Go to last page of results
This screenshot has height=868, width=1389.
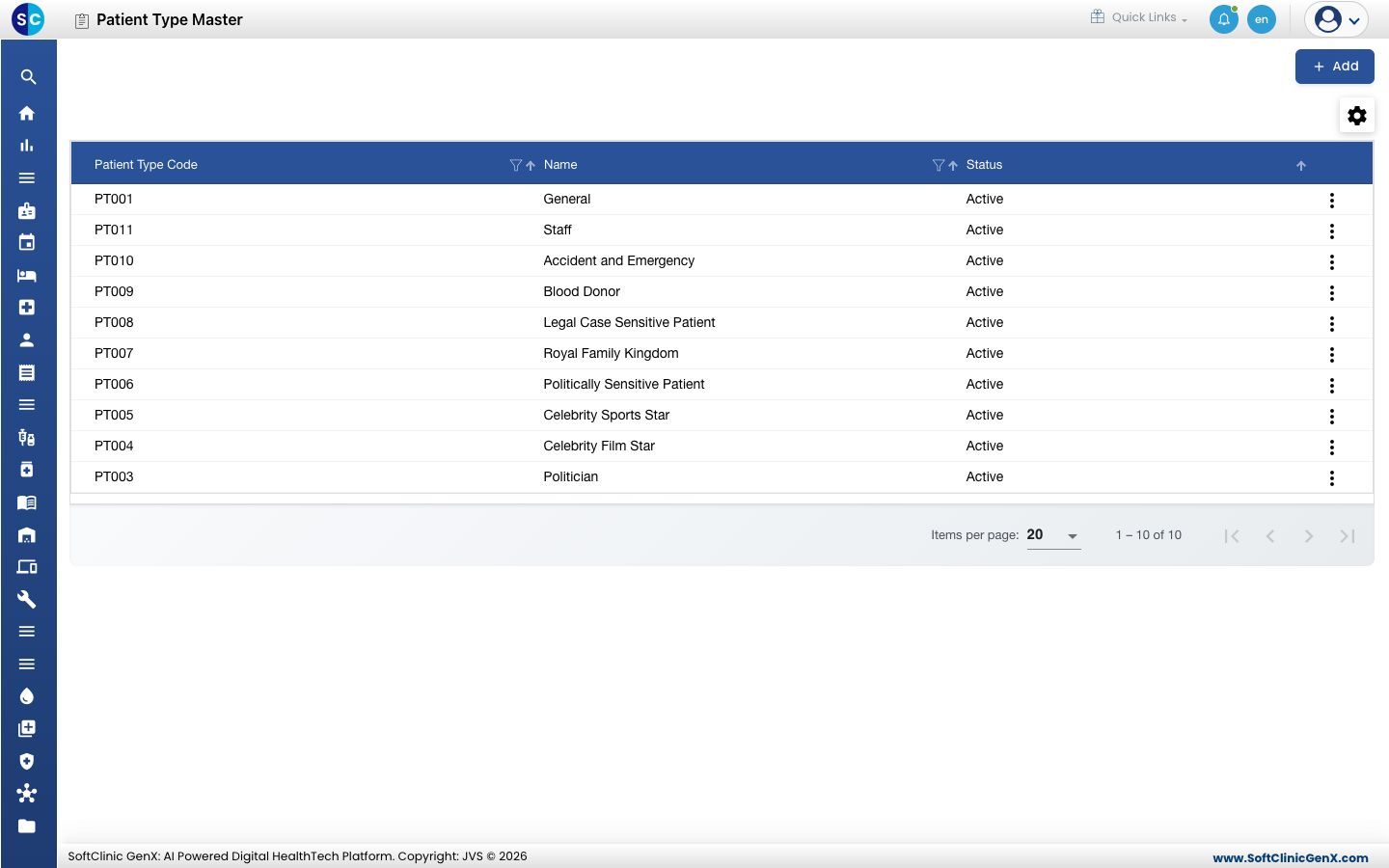pyautogui.click(x=1348, y=536)
